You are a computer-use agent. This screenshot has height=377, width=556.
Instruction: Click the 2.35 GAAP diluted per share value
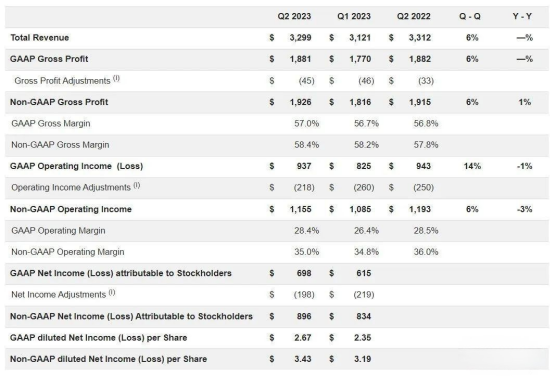362,338
